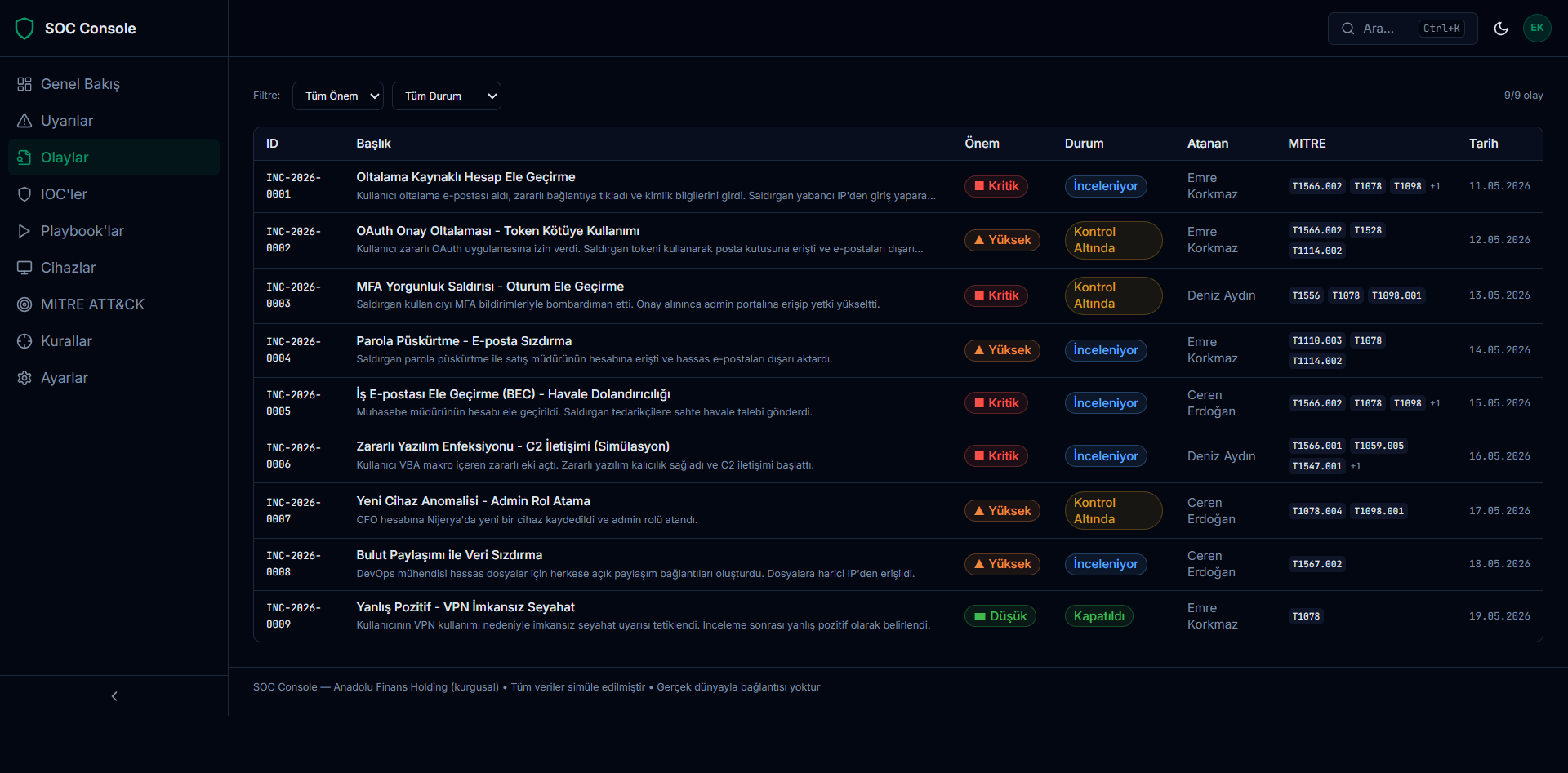Screen dimensions: 1568x773
Task: Click +1 more tags on INC-2026-0005
Action: 1435,403
